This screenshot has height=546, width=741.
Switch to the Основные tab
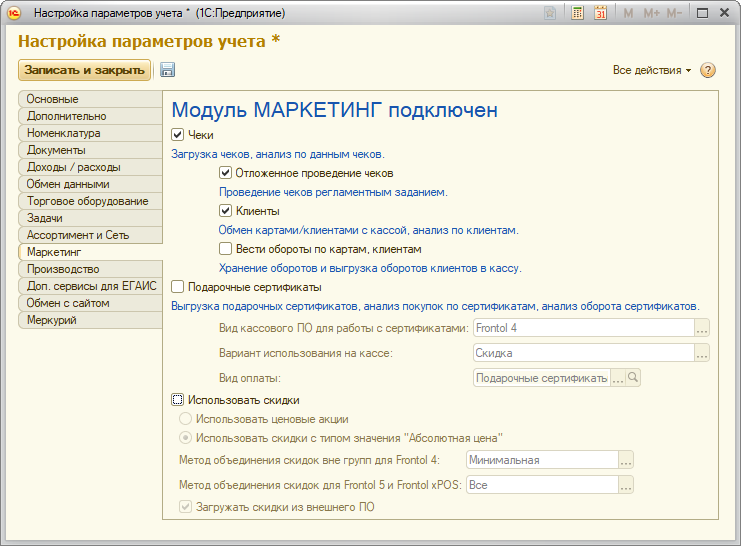pos(90,99)
